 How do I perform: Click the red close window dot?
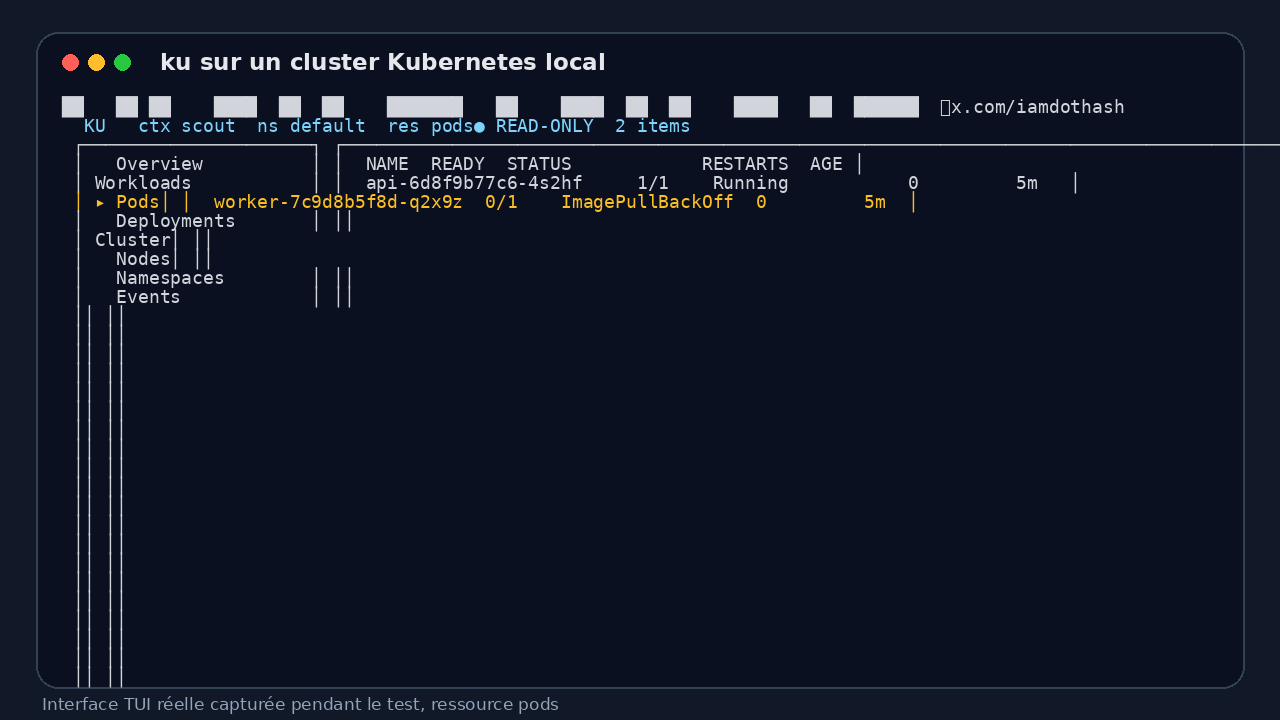point(70,63)
